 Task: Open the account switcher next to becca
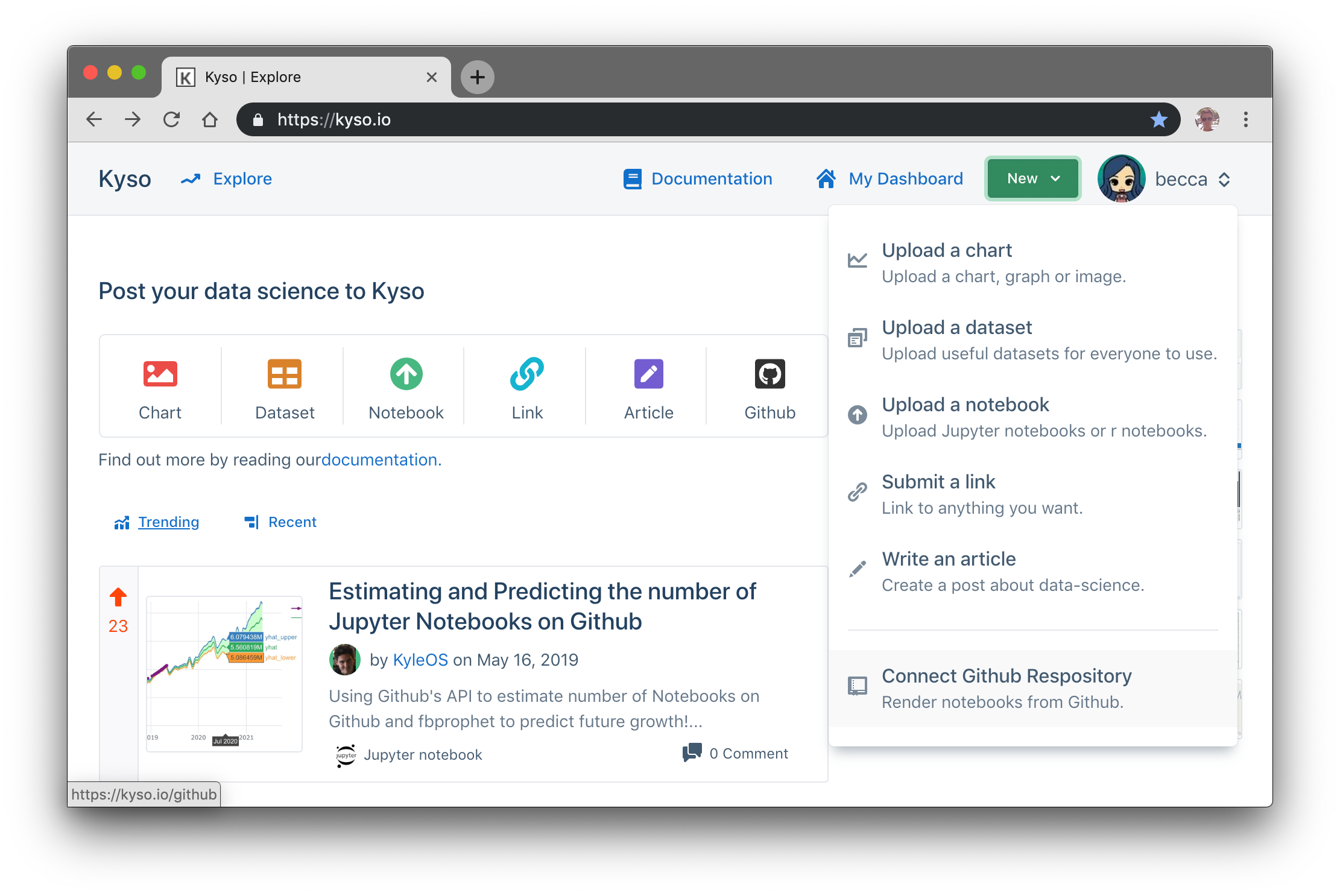click(x=1224, y=179)
